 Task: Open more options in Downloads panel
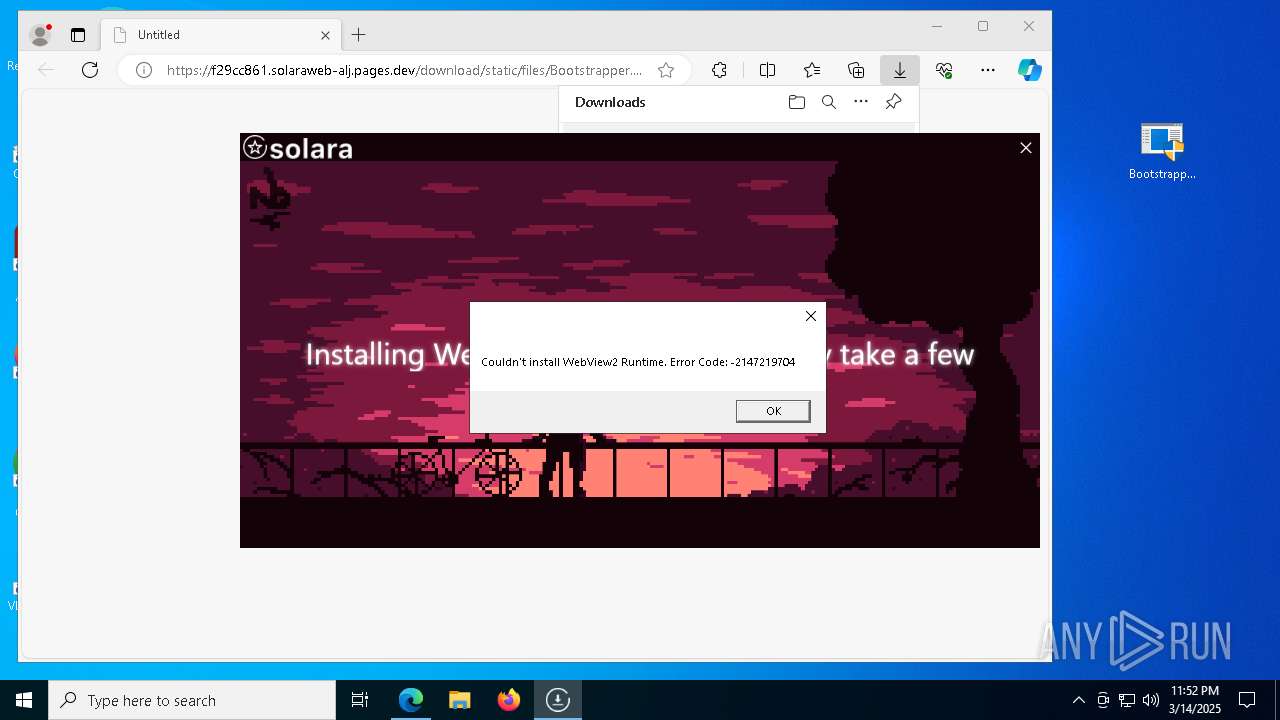861,102
